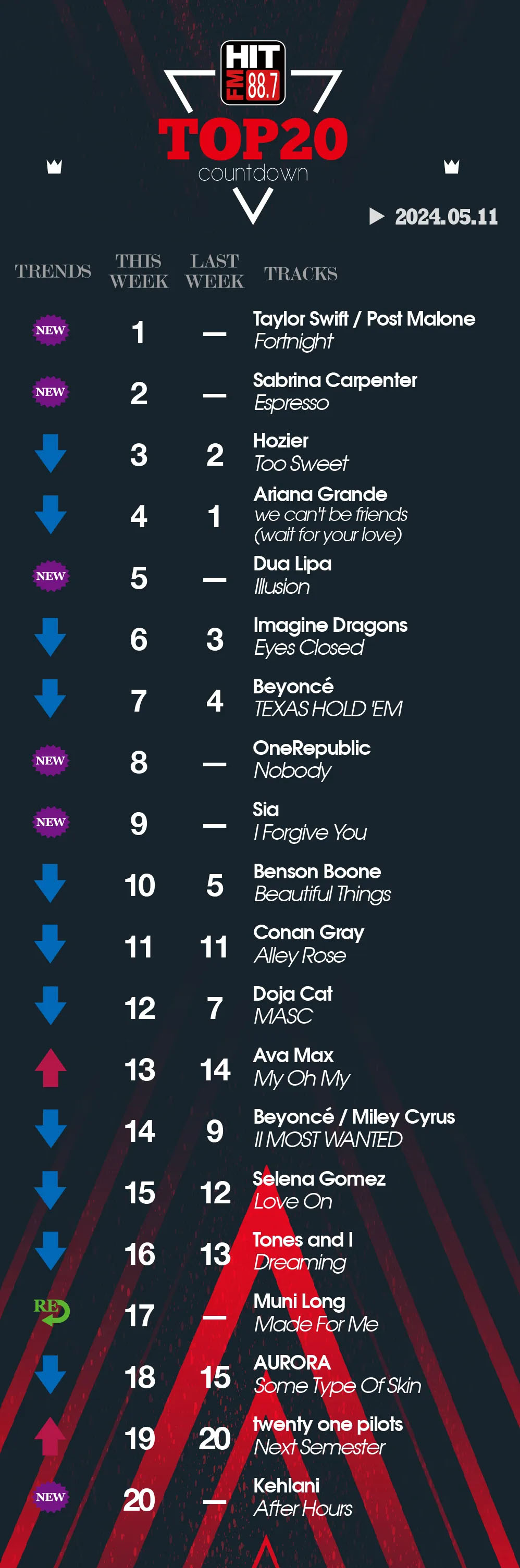Screen dimensions: 520x1568
Task: Open the Dua Lipa Illusion track
Action: [292, 575]
